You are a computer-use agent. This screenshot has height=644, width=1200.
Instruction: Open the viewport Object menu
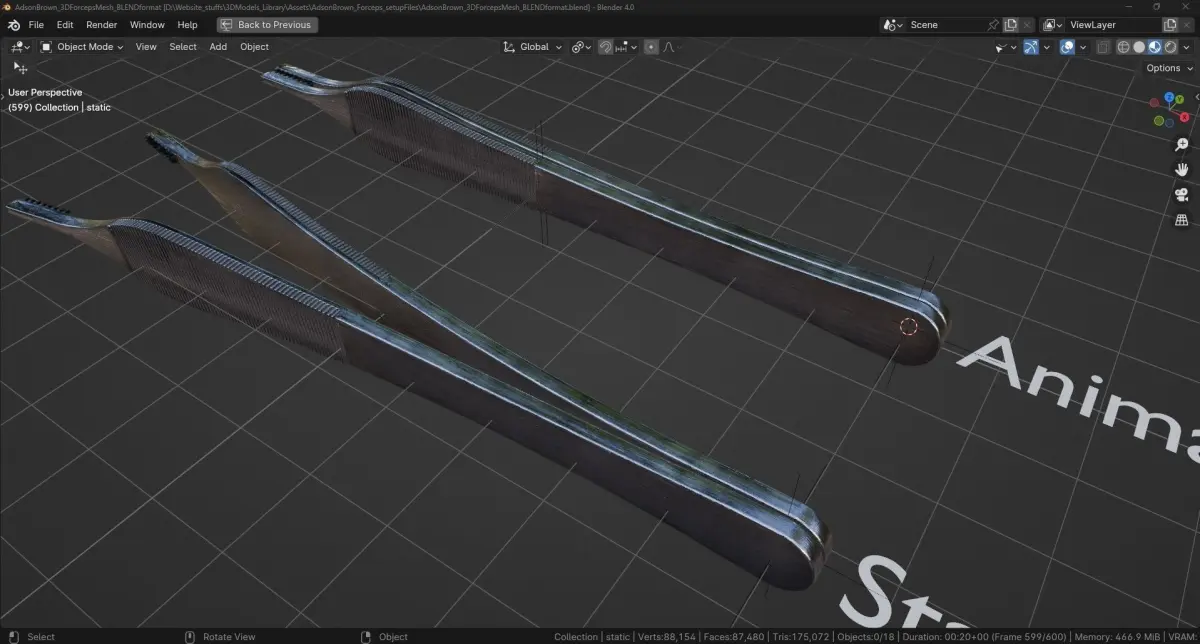click(254, 47)
